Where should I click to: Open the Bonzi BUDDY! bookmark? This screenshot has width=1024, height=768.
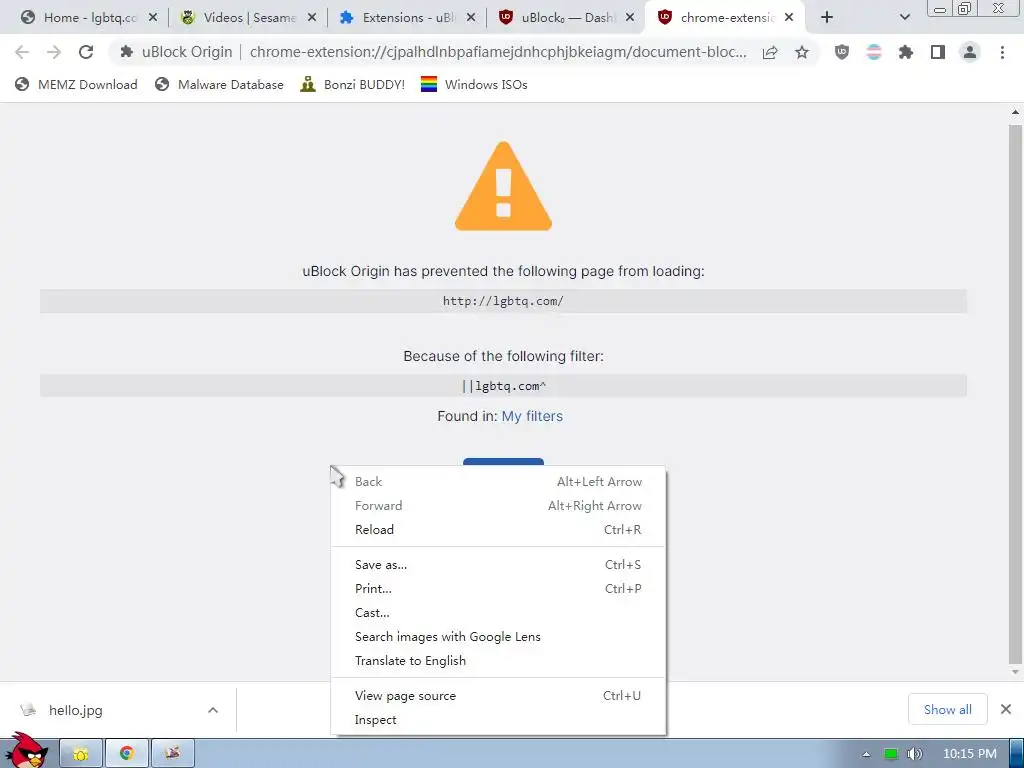[x=353, y=85]
